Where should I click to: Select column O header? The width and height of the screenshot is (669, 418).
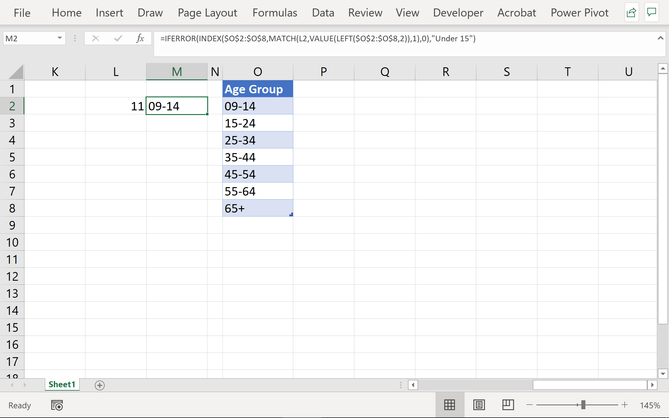[258, 72]
